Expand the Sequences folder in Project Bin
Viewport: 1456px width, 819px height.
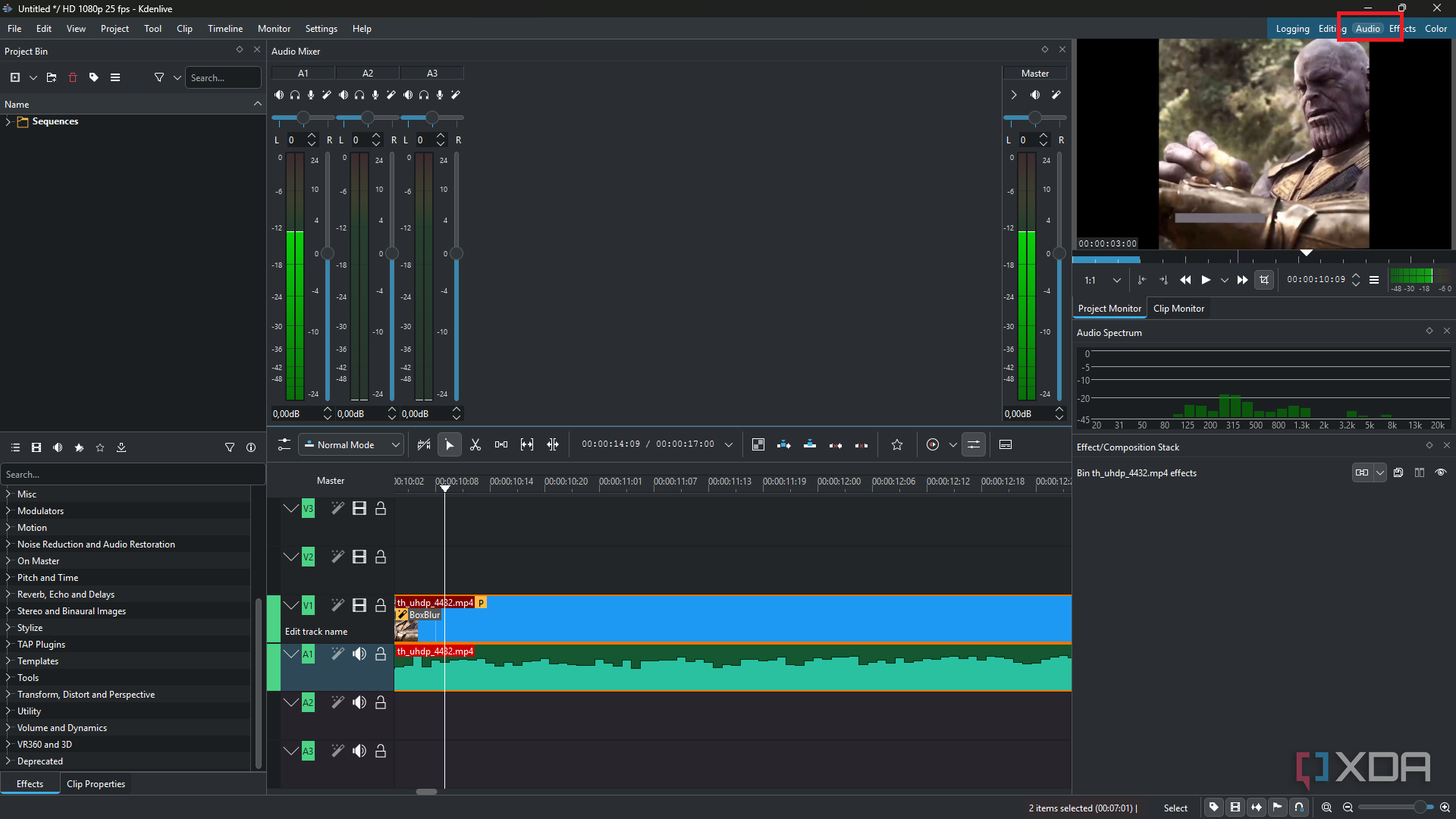8,121
